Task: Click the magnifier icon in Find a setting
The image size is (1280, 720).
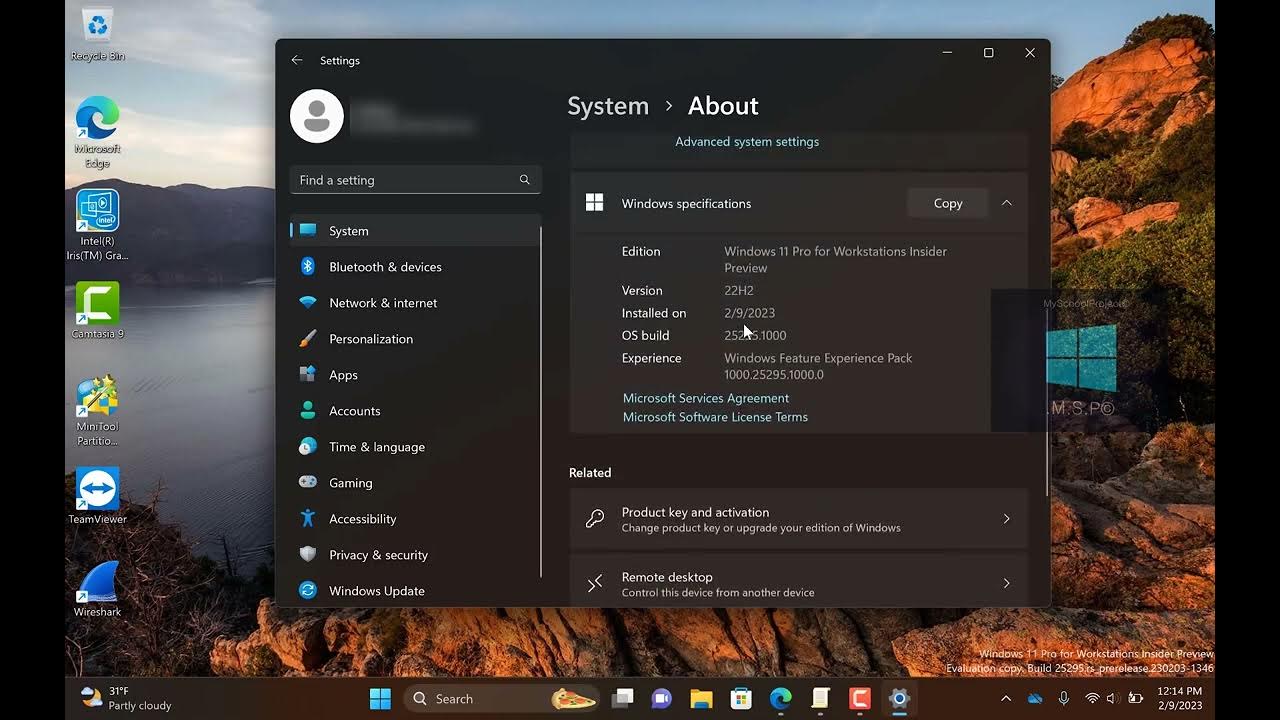Action: click(x=524, y=180)
